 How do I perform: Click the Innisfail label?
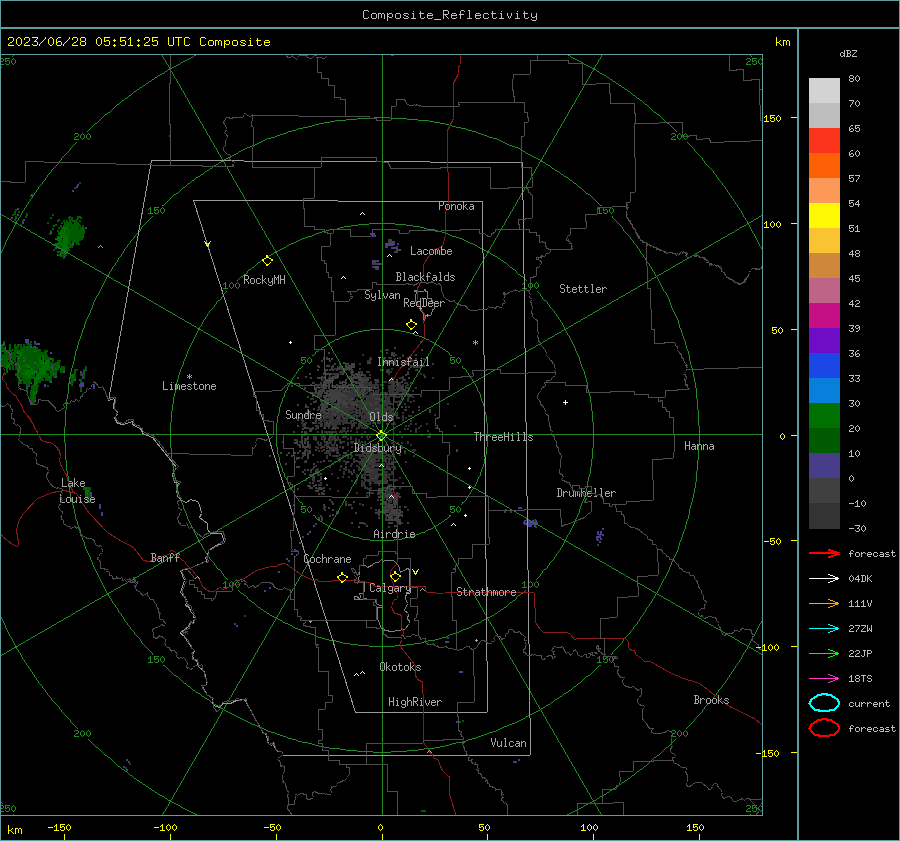tap(403, 362)
